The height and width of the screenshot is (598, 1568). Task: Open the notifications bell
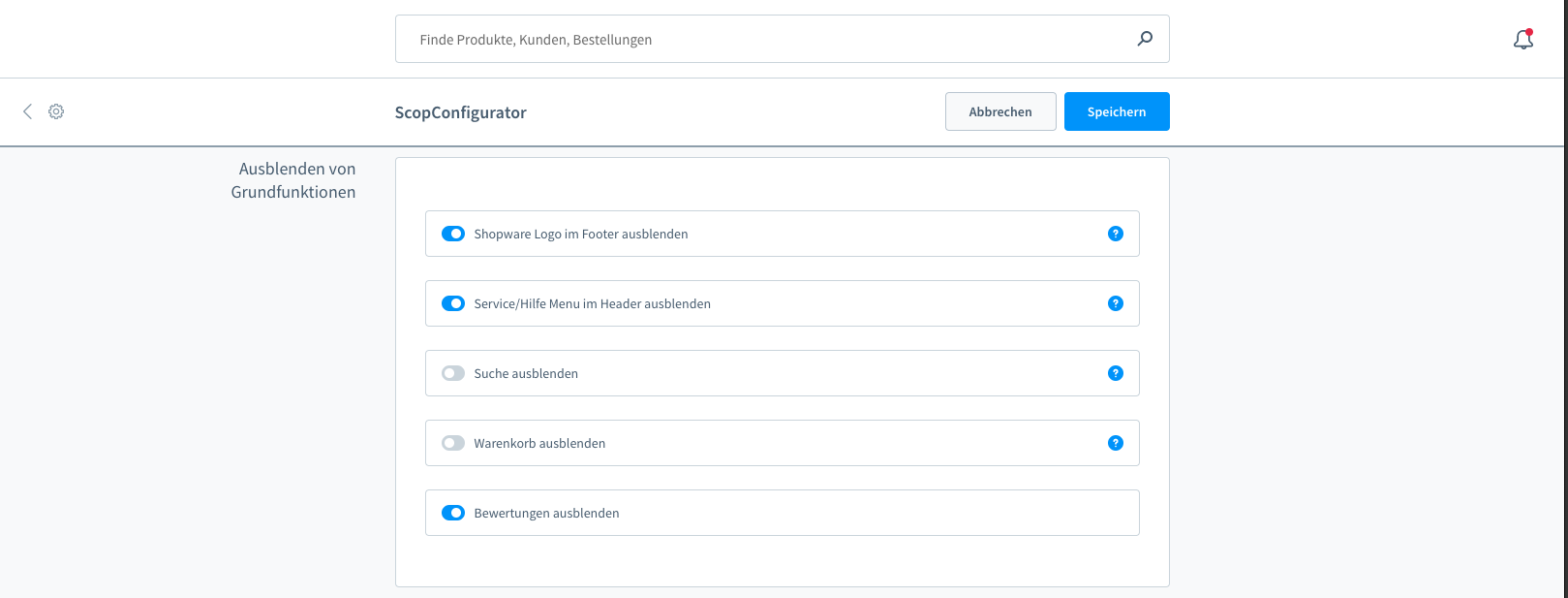(1522, 40)
